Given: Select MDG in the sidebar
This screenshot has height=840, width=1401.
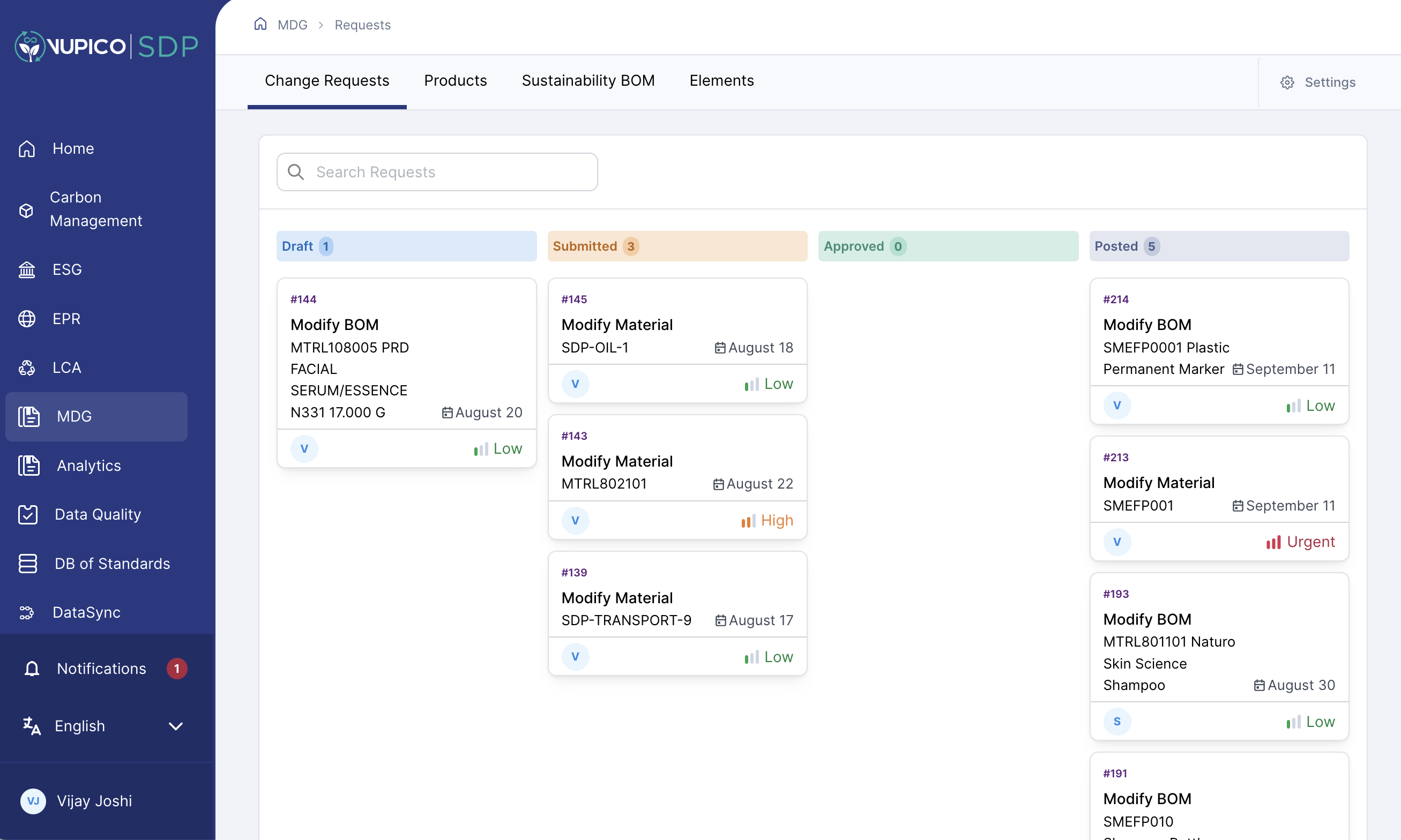Looking at the screenshot, I should (96, 417).
